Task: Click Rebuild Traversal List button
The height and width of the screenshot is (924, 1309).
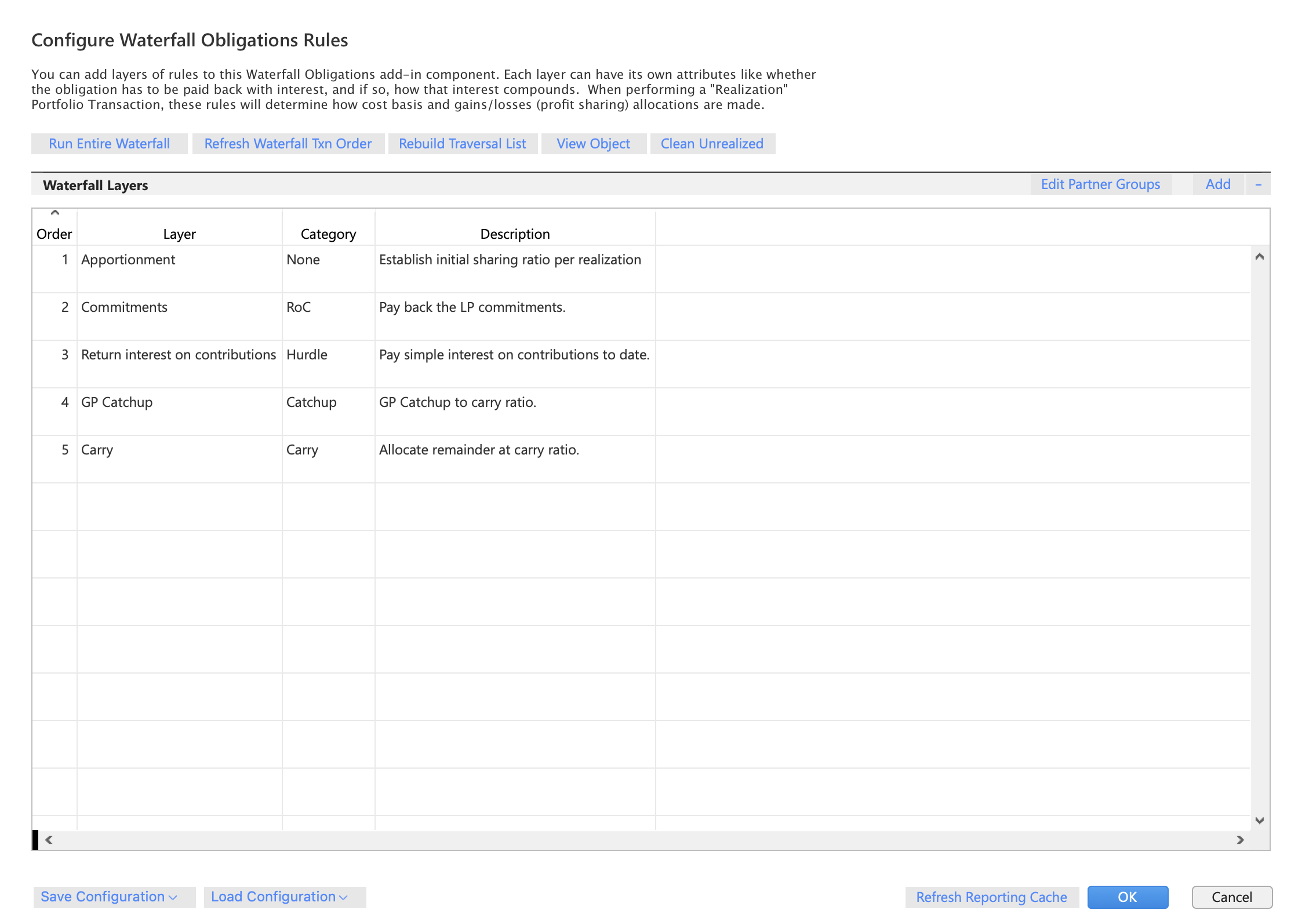Action: 463,144
